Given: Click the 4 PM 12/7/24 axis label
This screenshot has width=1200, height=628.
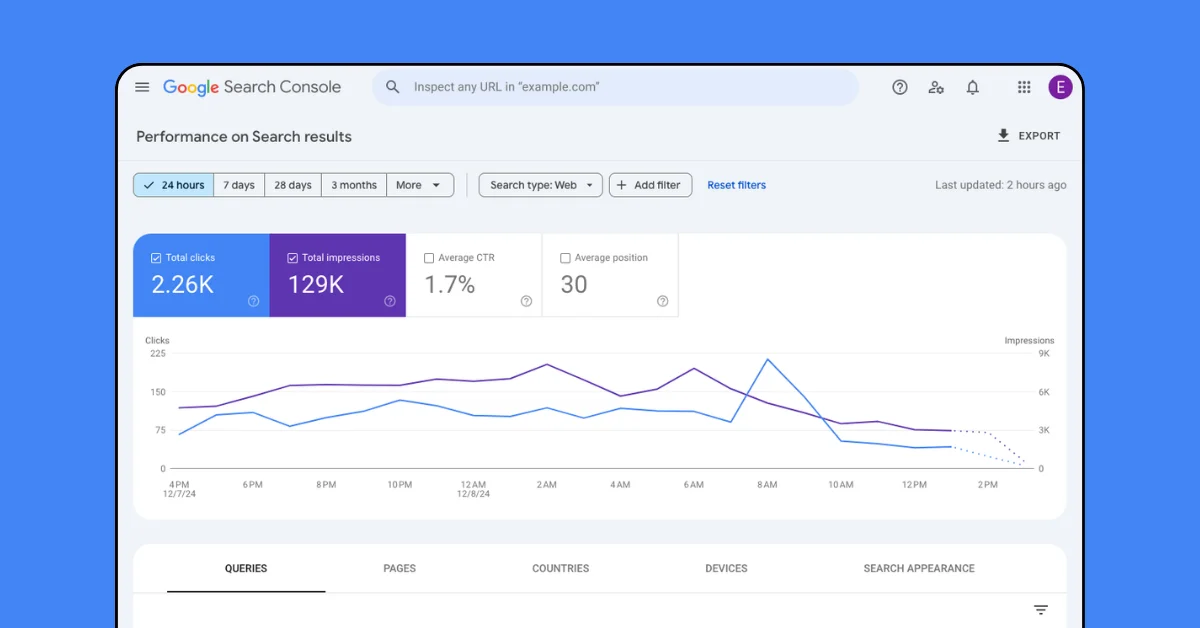Looking at the screenshot, I should [178, 489].
